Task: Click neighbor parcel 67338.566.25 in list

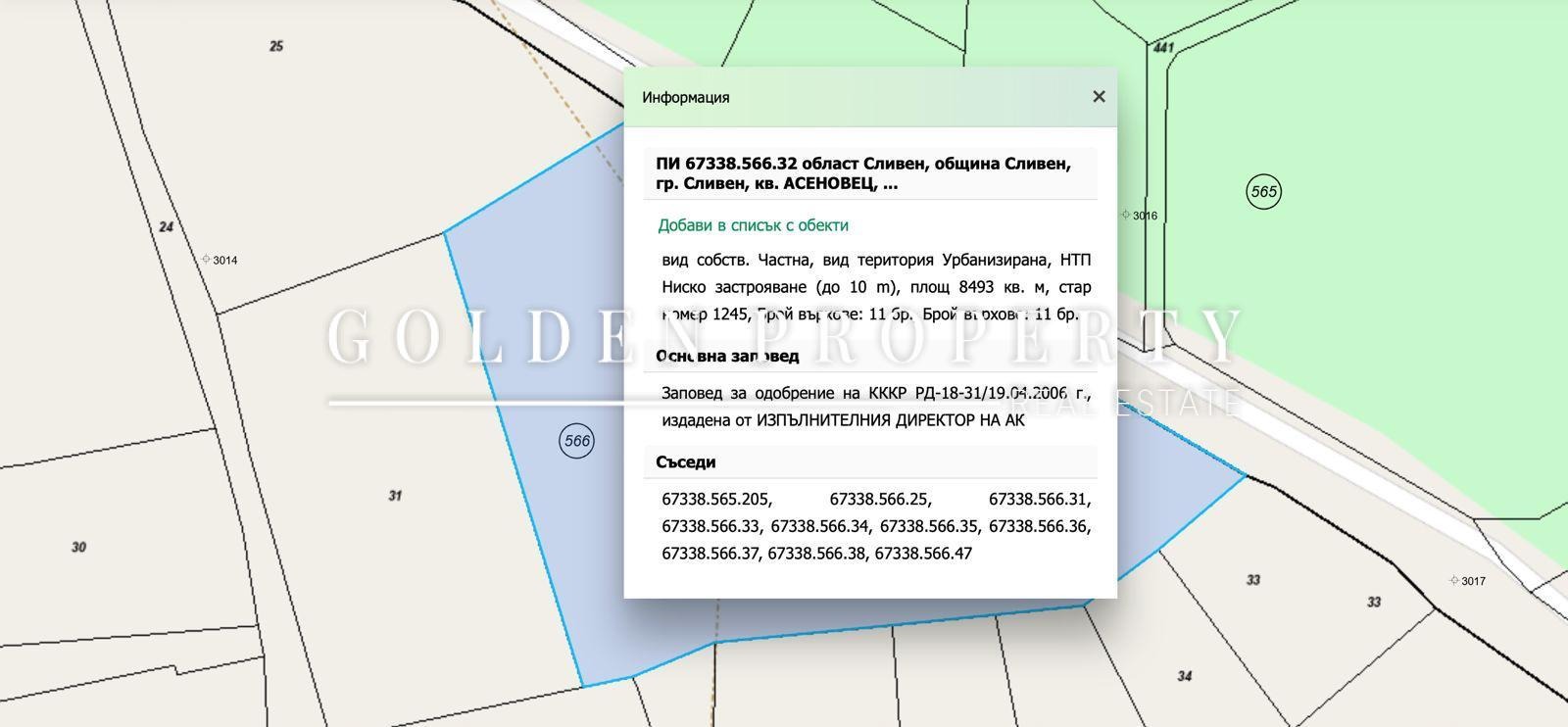Action: (880, 500)
